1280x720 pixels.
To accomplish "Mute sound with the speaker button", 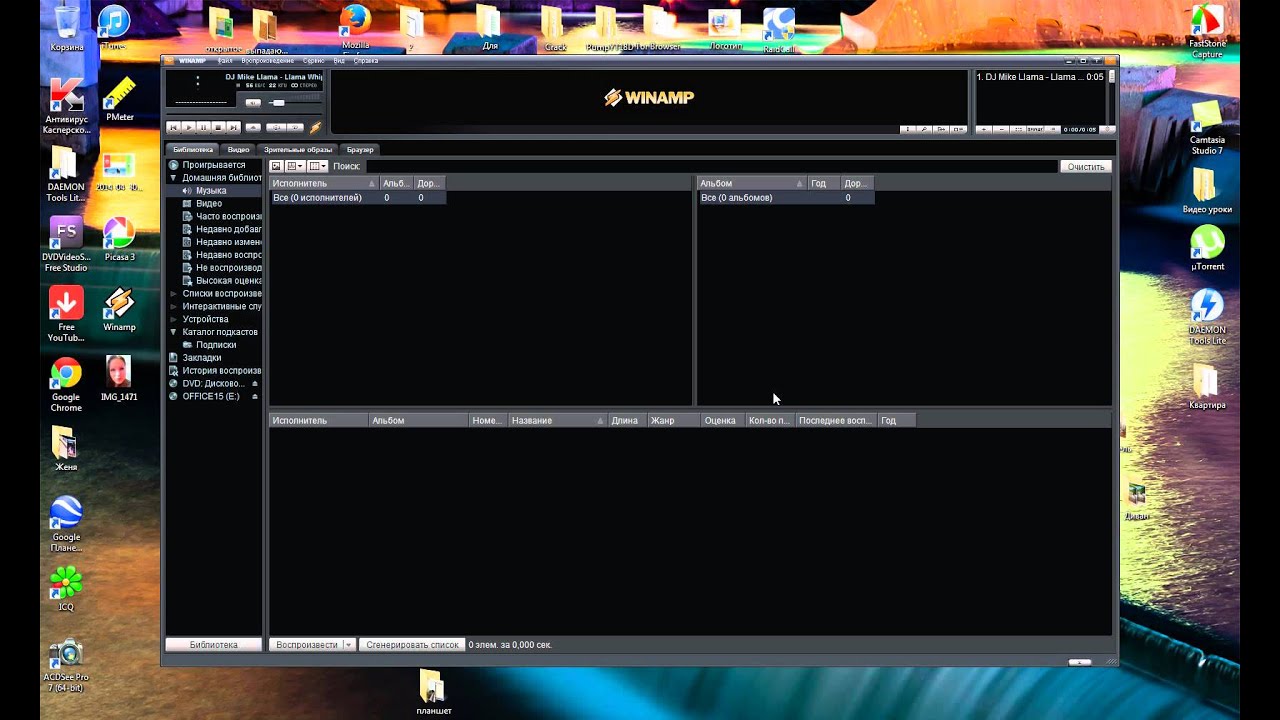I will click(x=253, y=103).
